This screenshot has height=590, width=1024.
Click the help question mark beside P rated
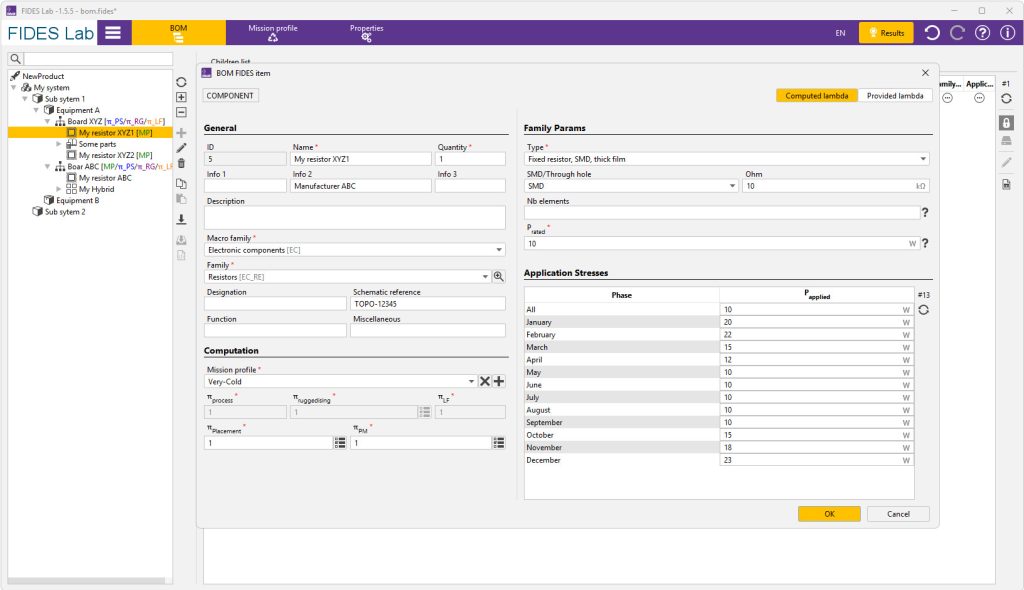click(925, 243)
